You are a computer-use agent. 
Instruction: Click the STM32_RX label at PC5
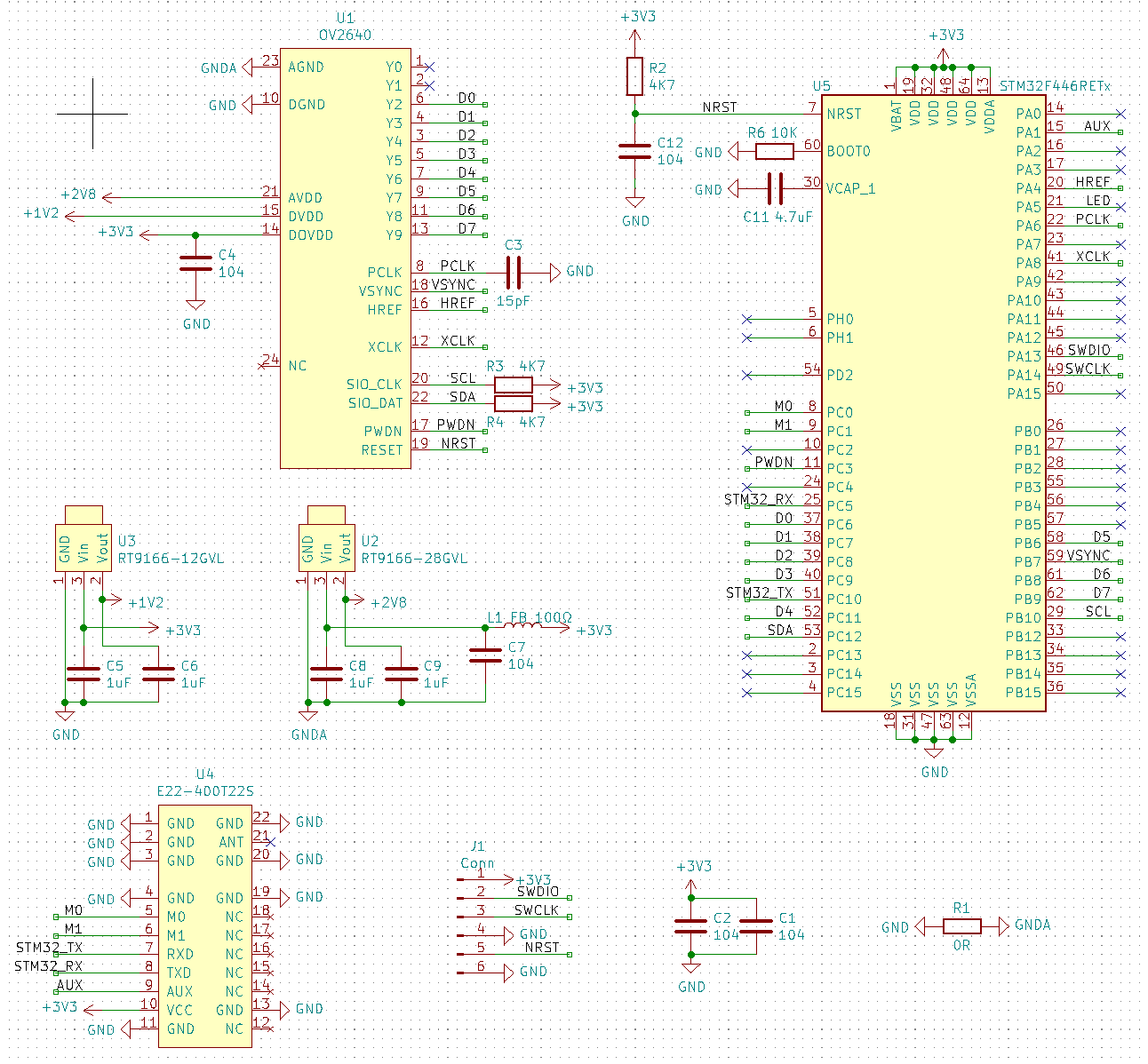pos(759,500)
